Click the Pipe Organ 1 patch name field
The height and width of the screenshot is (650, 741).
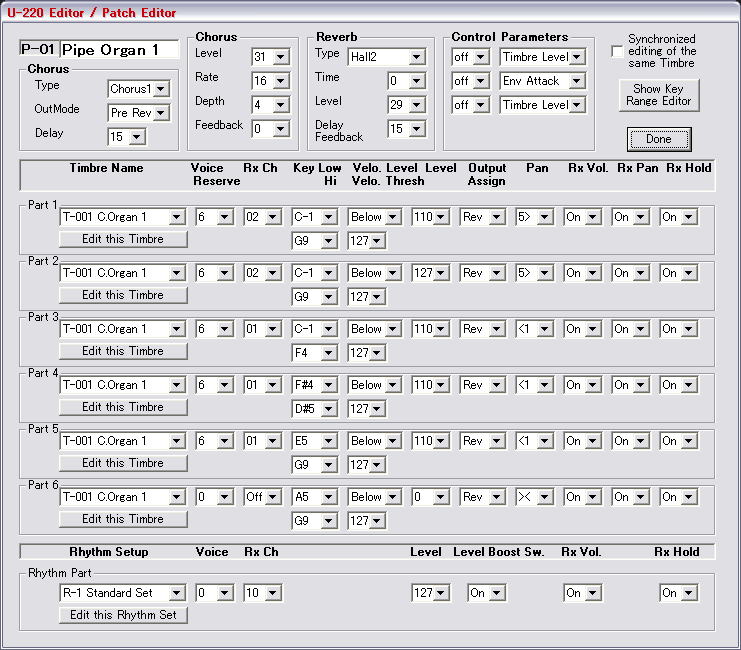(120, 50)
